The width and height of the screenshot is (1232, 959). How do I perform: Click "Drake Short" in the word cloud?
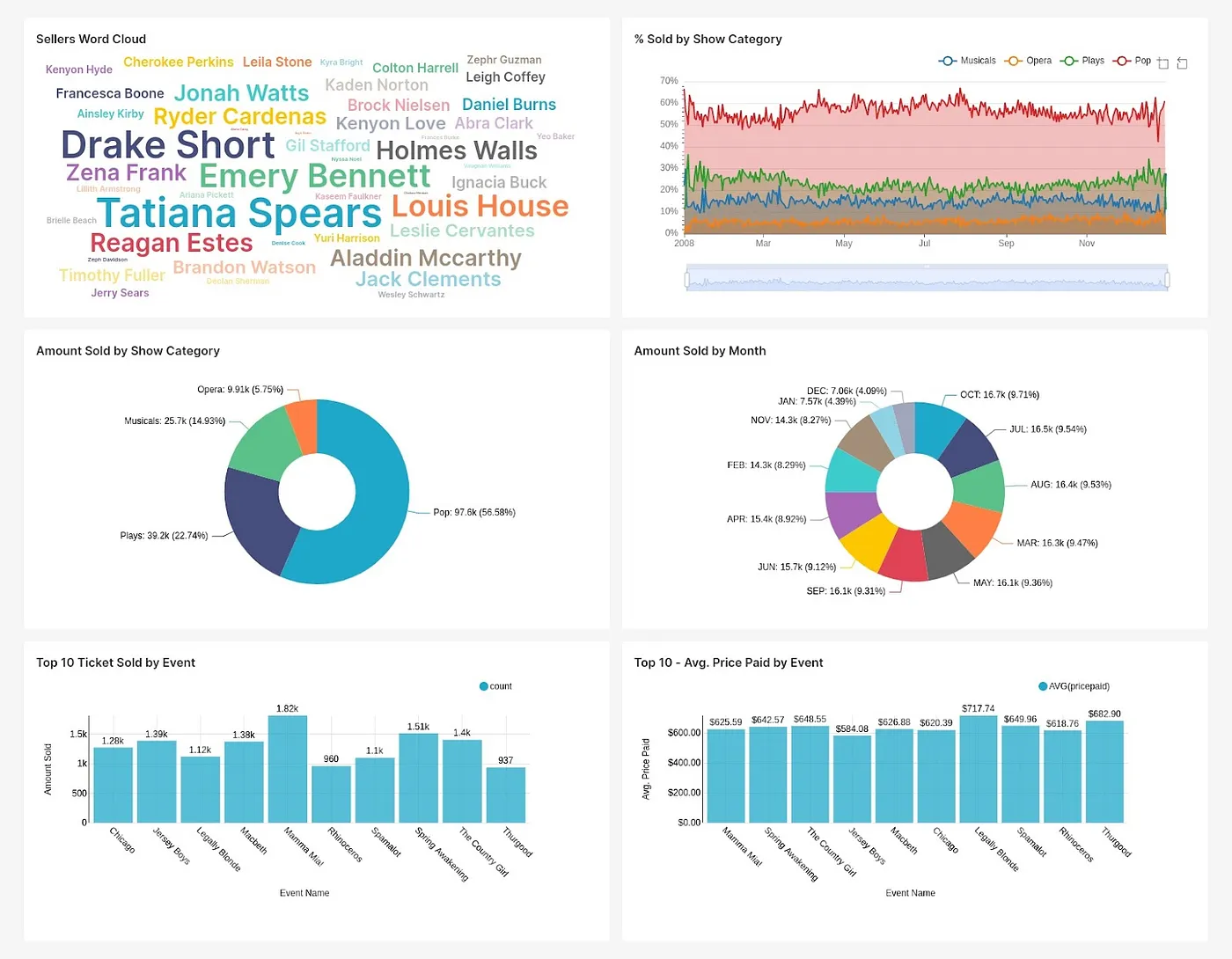(168, 145)
